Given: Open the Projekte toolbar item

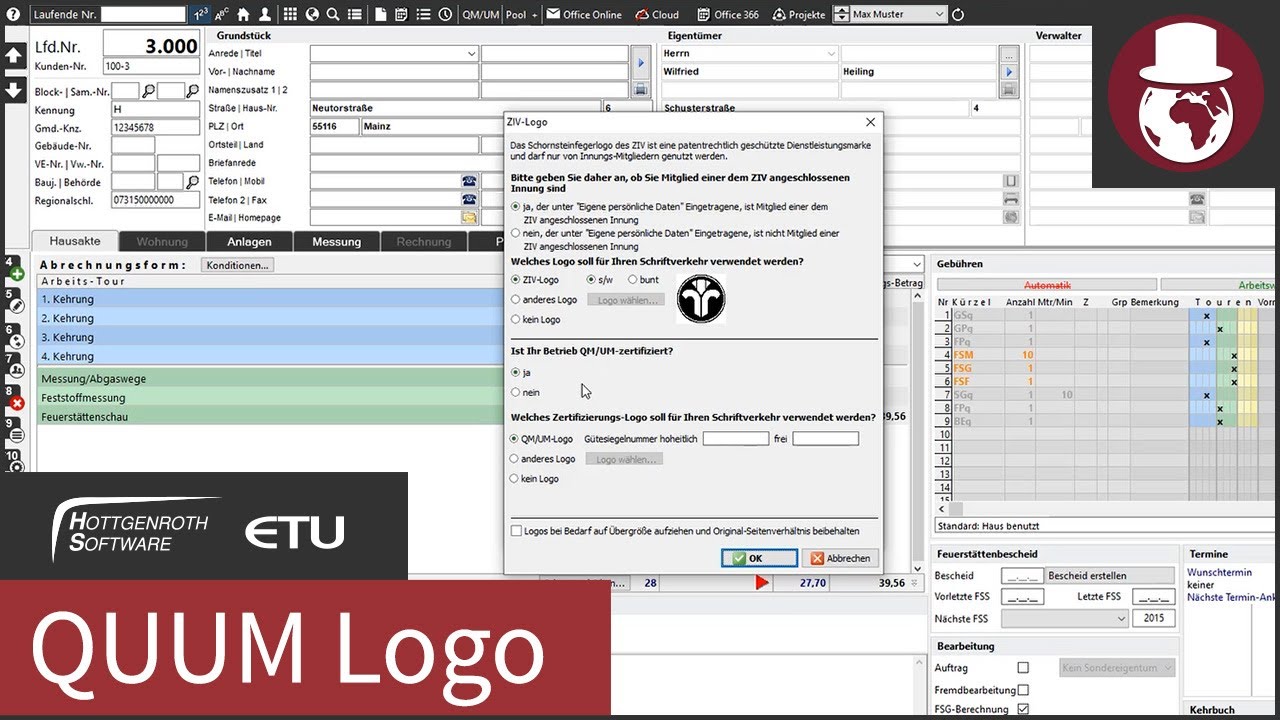Looking at the screenshot, I should pos(797,15).
